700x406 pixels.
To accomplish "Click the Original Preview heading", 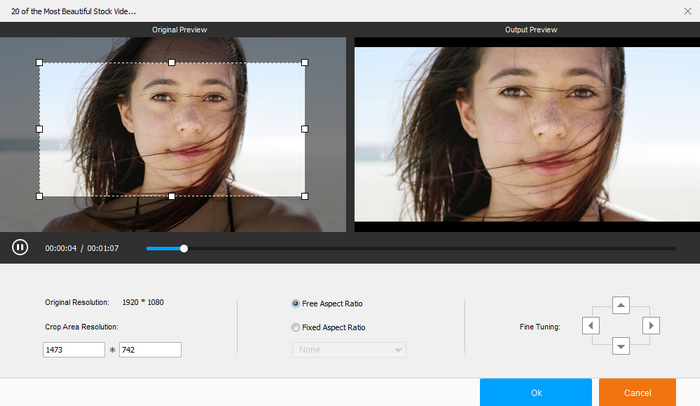I will [x=179, y=30].
